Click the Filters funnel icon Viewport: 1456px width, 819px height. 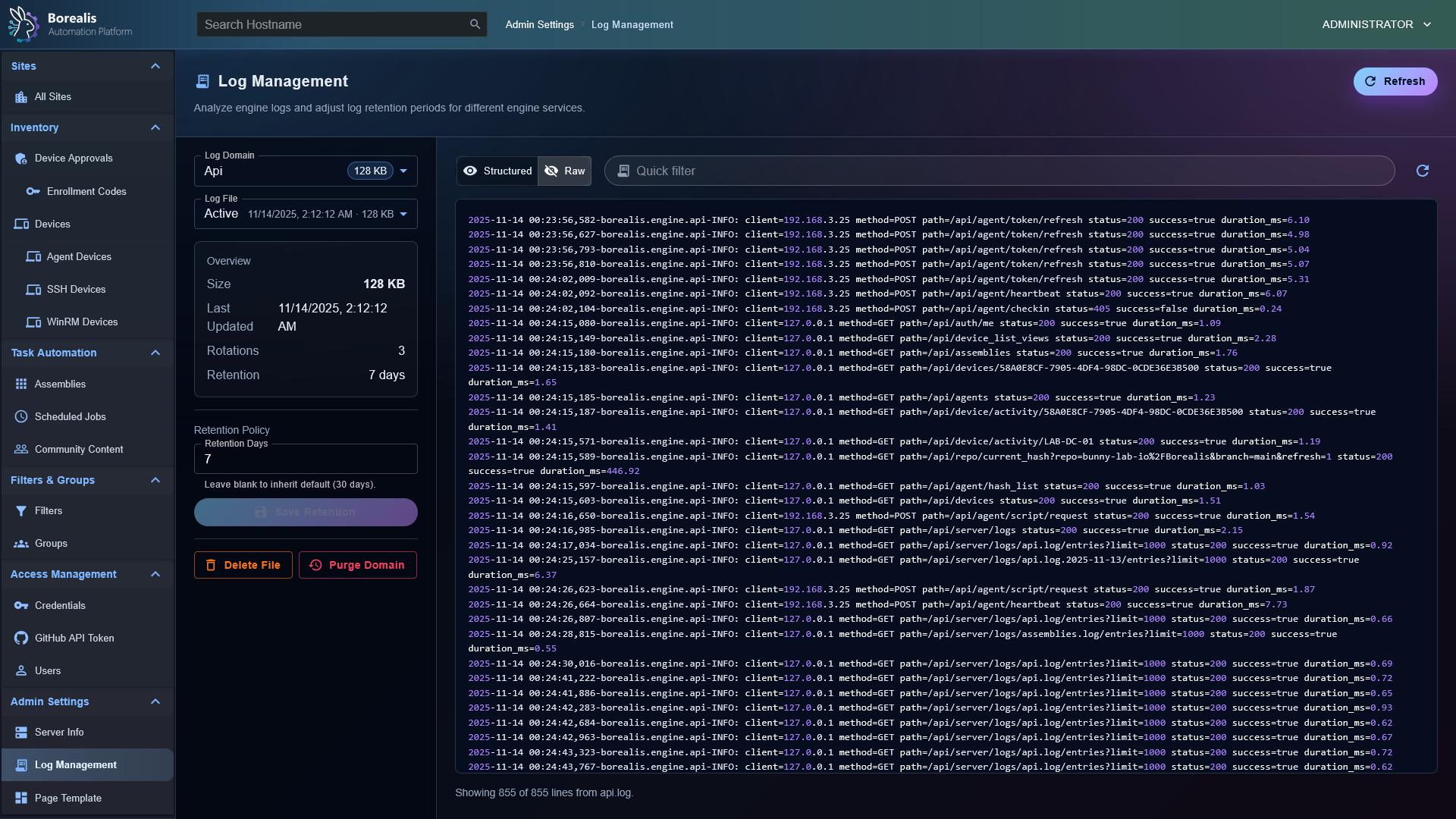(21, 510)
